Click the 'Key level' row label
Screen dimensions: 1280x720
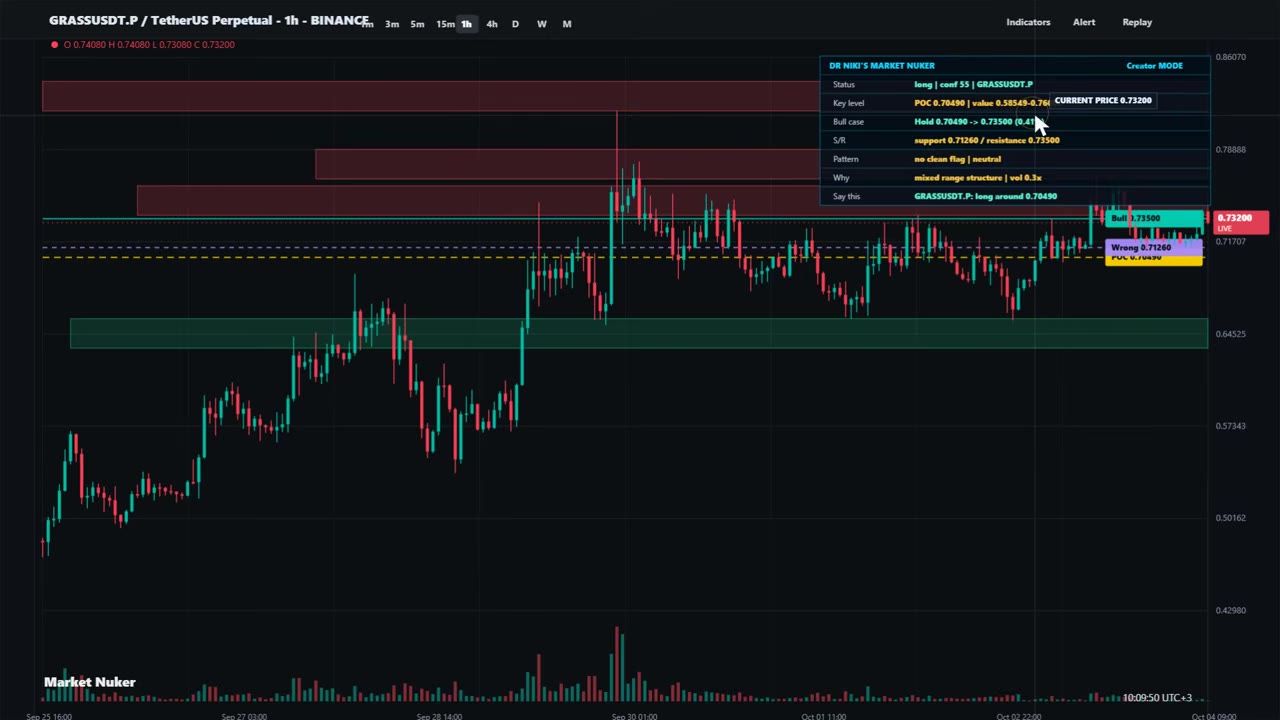(848, 103)
